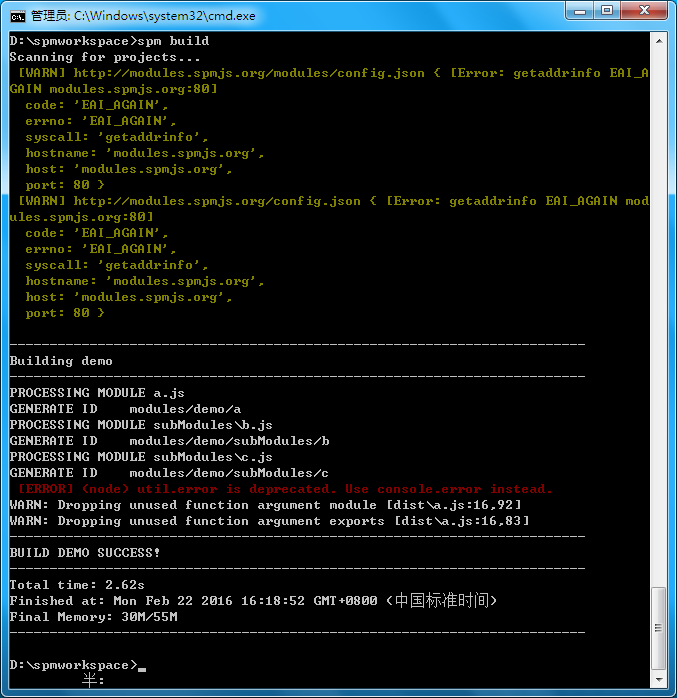Click the 'BUILD DEMO SUCCESS!' line
Image resolution: width=677 pixels, height=698 pixels.
coord(85,553)
